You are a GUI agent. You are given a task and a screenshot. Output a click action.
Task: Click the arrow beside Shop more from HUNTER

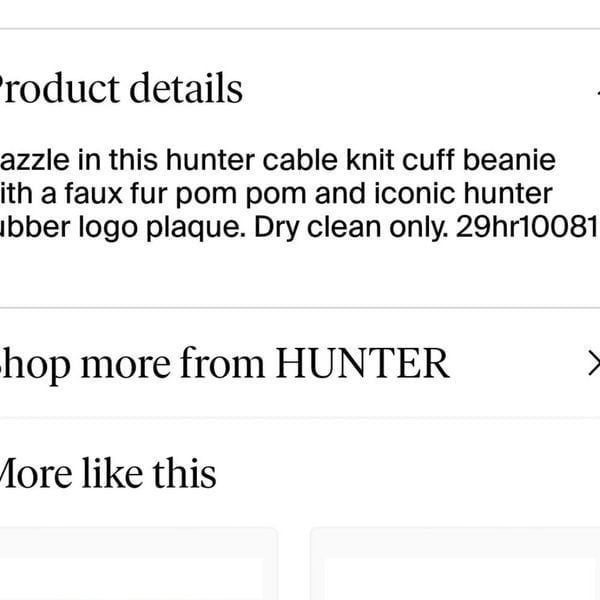tap(594, 363)
